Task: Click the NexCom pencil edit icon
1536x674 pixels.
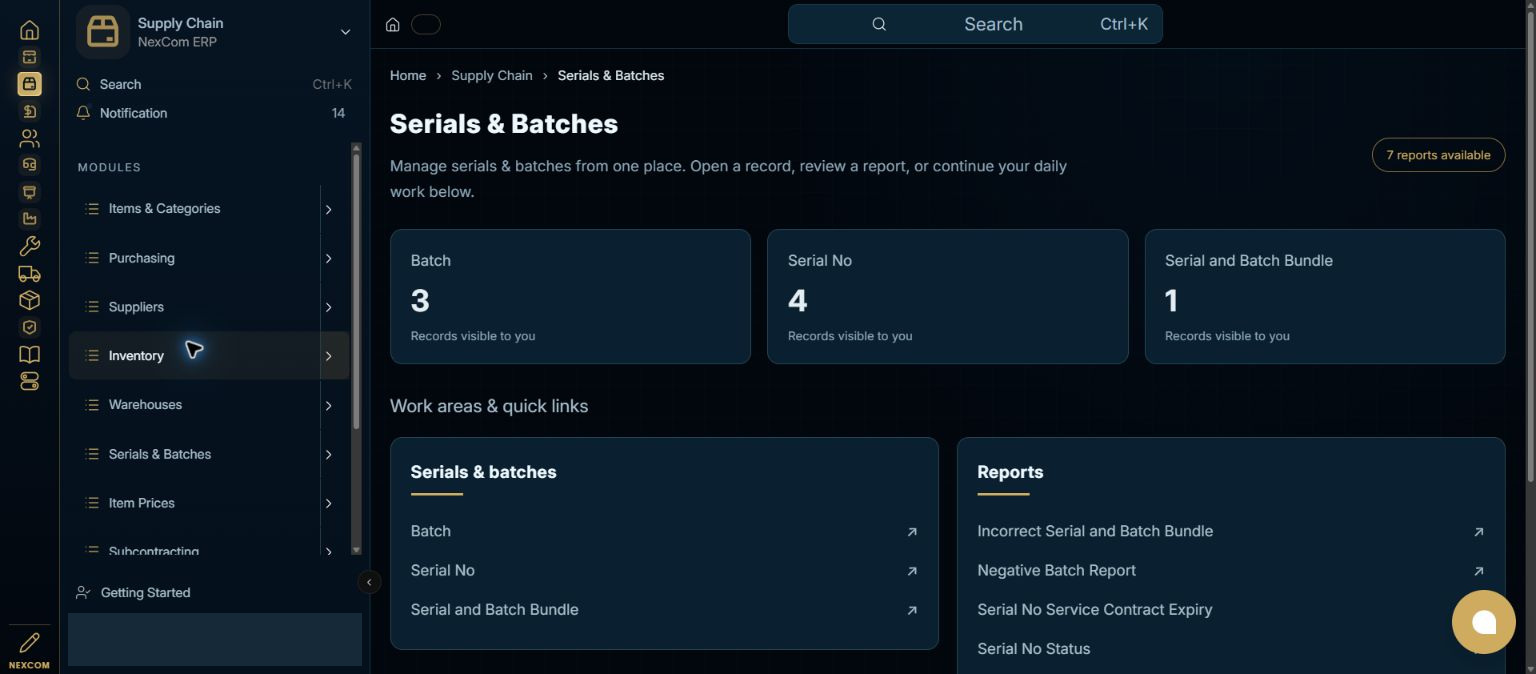Action: click(29, 643)
